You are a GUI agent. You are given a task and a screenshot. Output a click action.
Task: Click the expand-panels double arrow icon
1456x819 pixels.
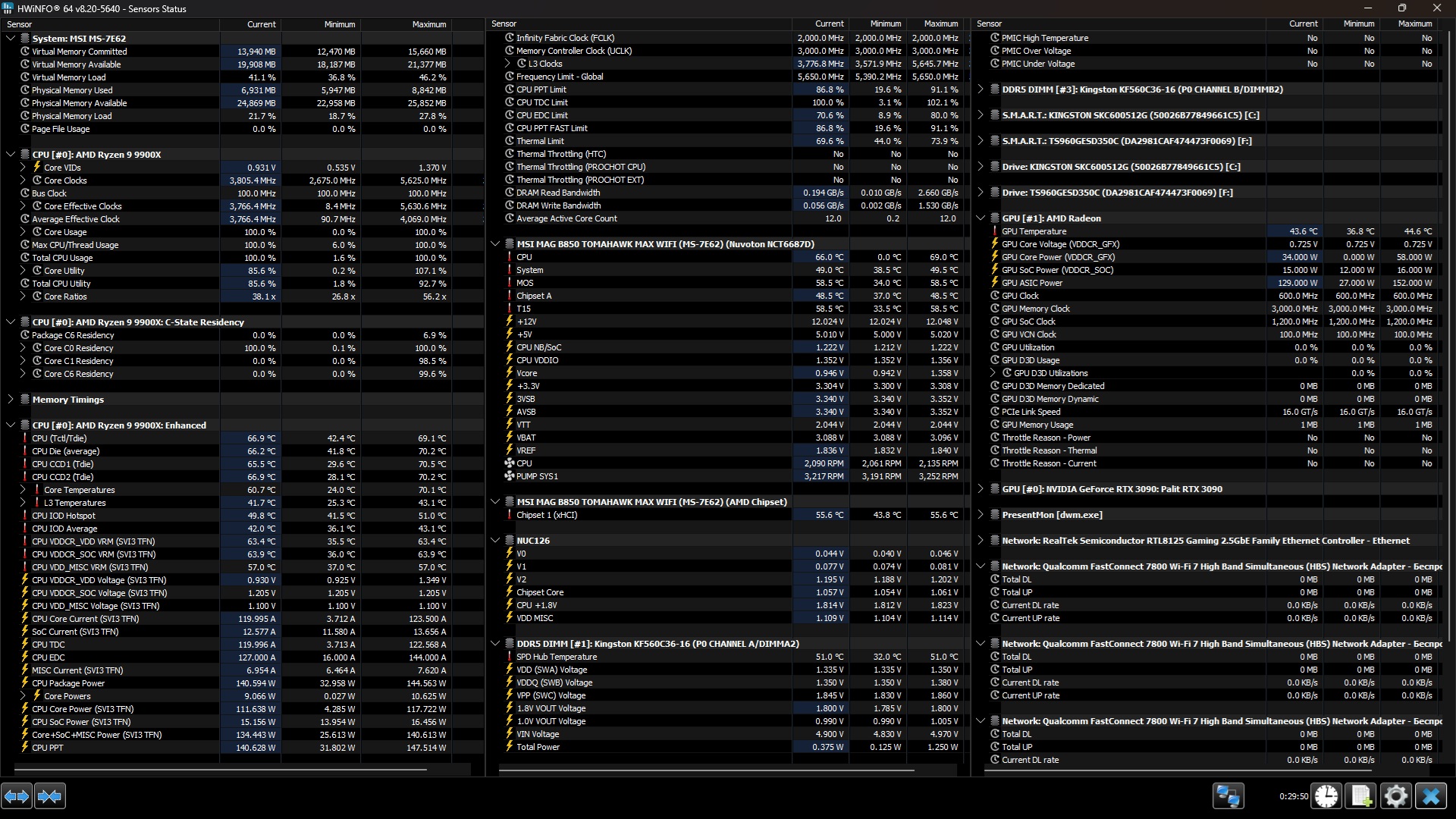[17, 796]
